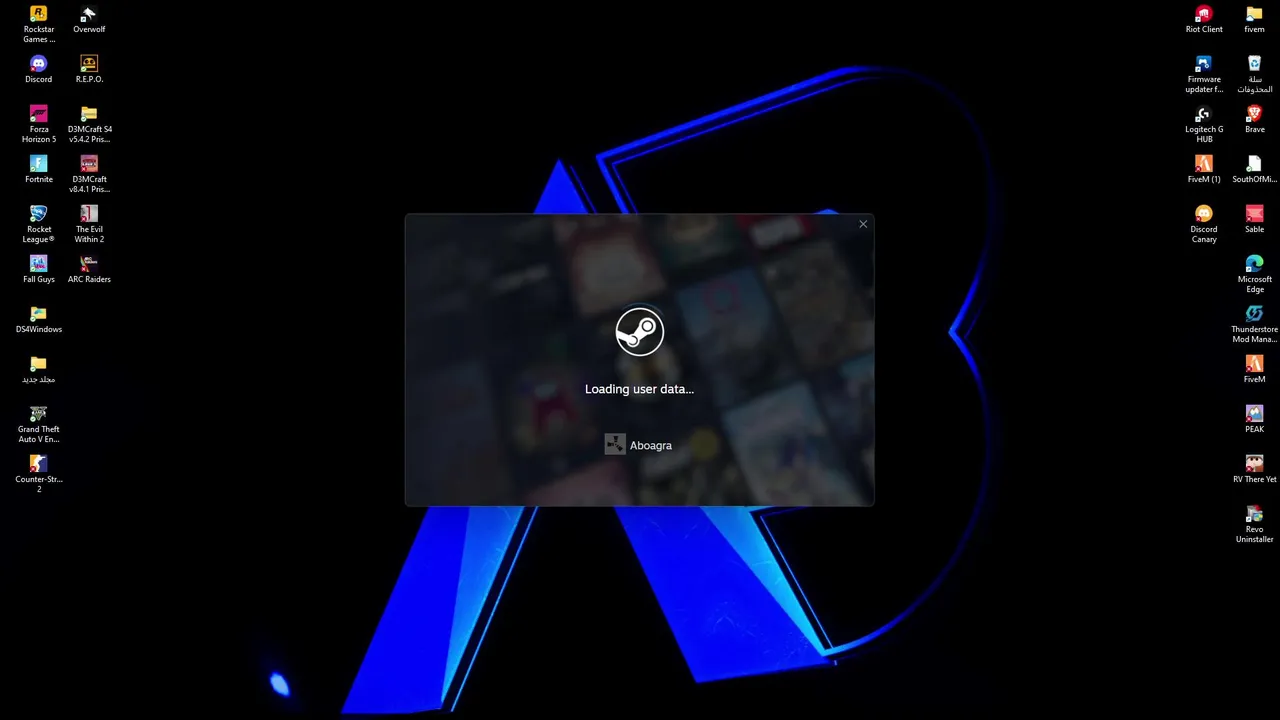Select the fivem folder icon
Image resolution: width=1280 pixels, height=720 pixels.
(1254, 14)
